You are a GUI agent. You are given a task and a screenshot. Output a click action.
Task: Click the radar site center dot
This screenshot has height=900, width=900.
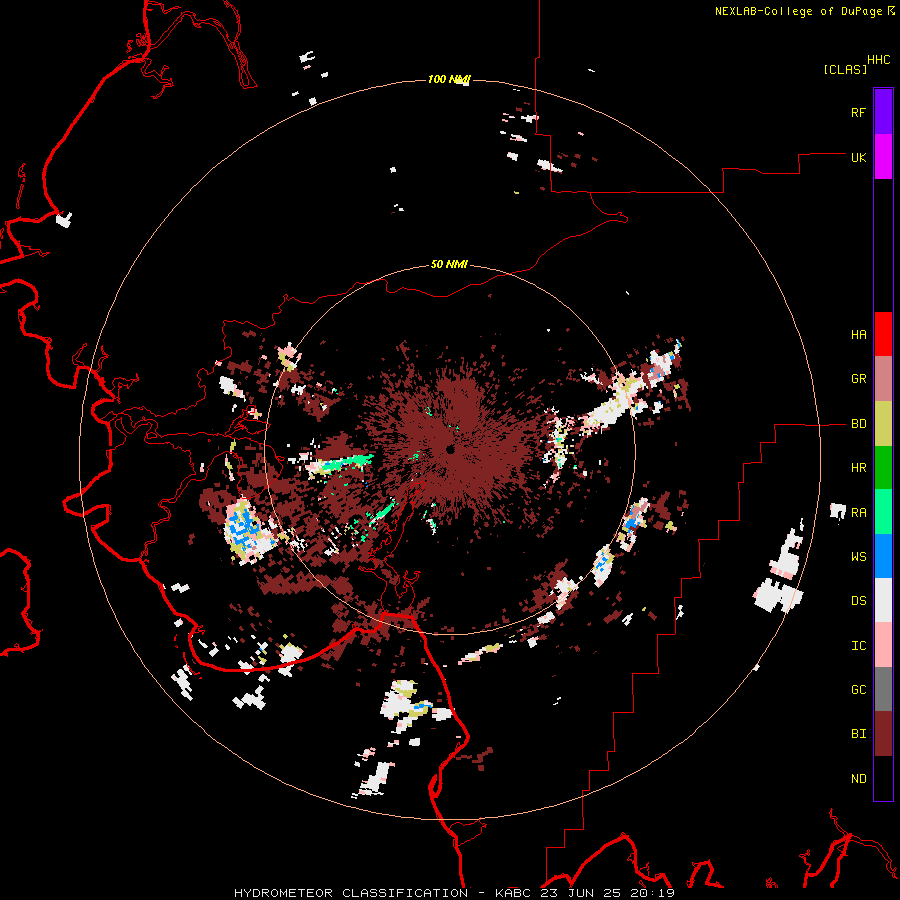pos(450,449)
